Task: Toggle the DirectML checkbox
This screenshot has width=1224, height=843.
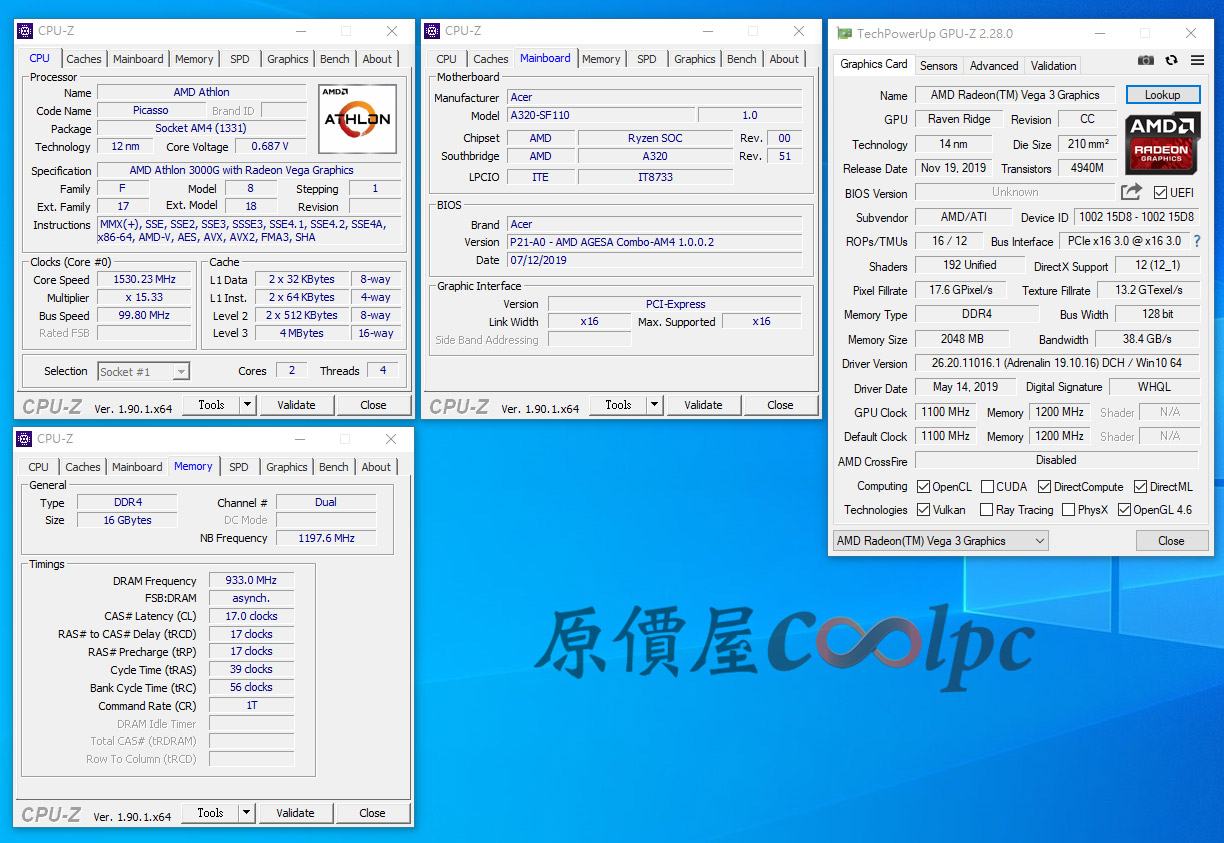Action: point(1141,487)
